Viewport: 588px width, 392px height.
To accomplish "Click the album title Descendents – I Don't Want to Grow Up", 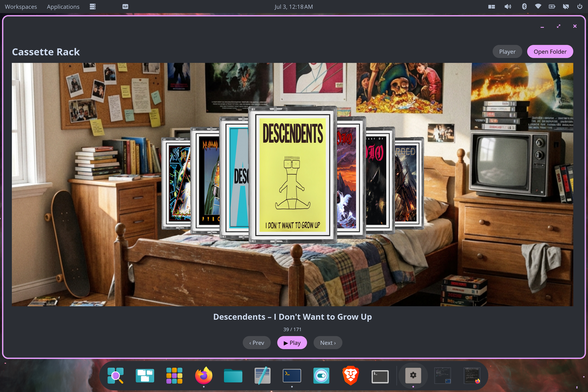I will pyautogui.click(x=292, y=317).
